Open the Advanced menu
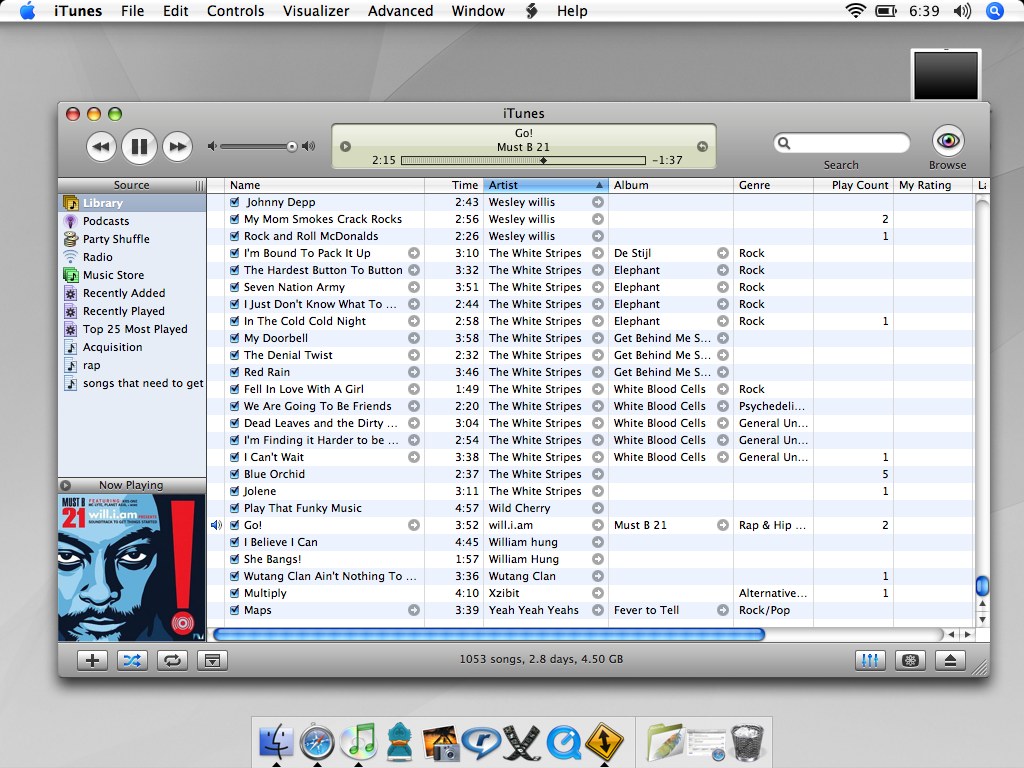The height and width of the screenshot is (768, 1024). coord(400,11)
